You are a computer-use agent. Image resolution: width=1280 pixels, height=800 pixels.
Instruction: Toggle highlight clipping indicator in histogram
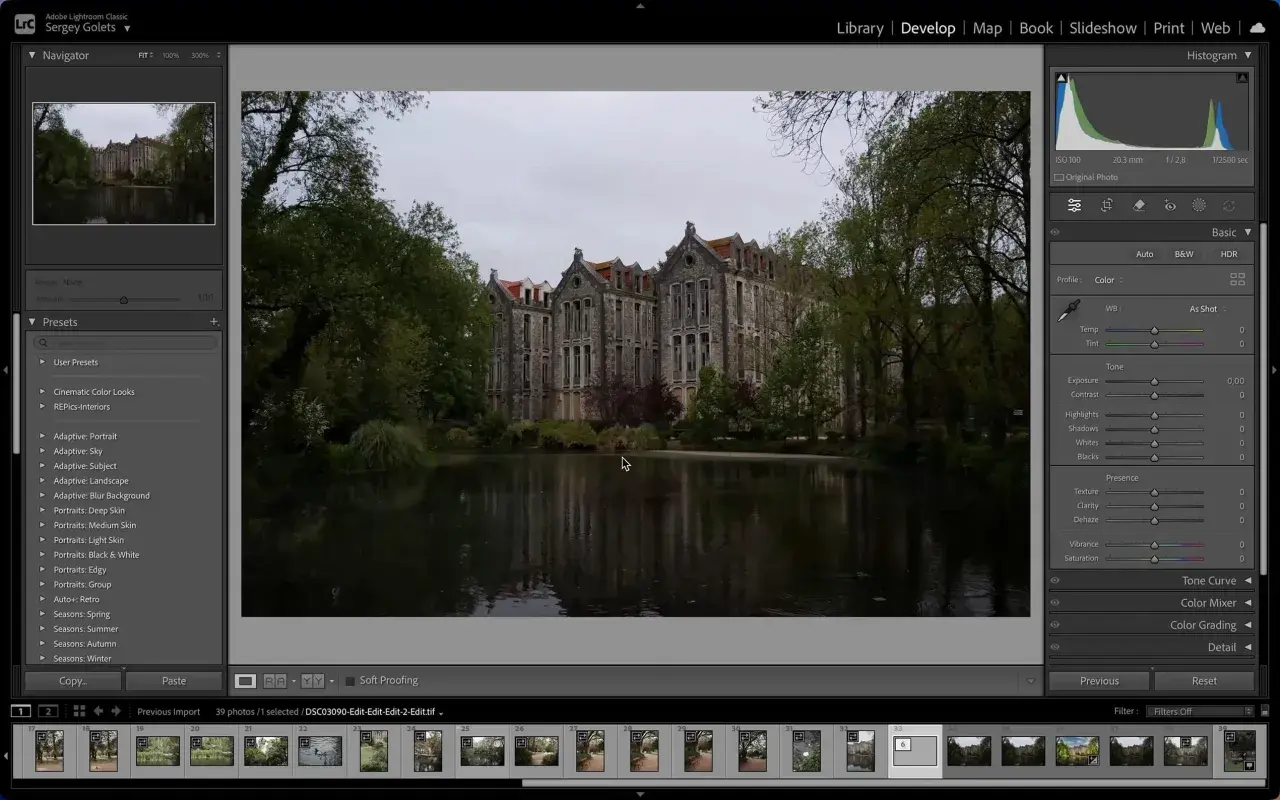[x=1242, y=78]
